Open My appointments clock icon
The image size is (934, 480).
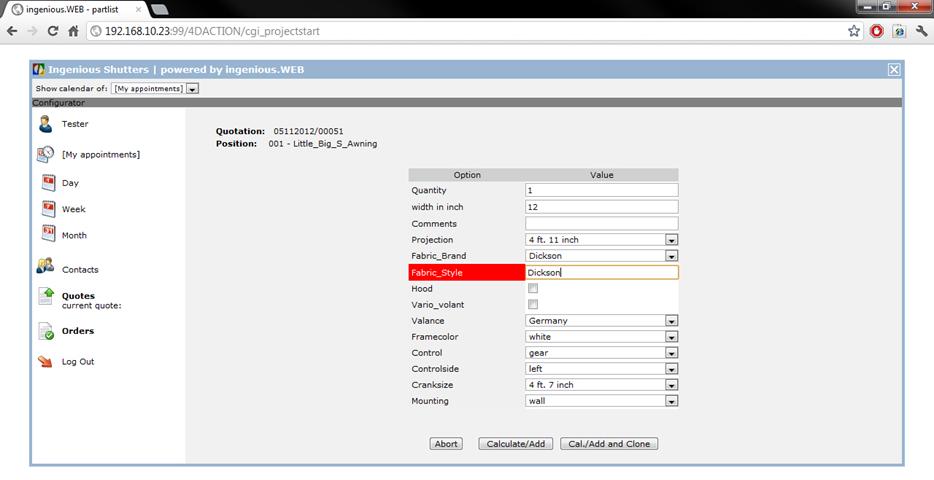(x=45, y=154)
